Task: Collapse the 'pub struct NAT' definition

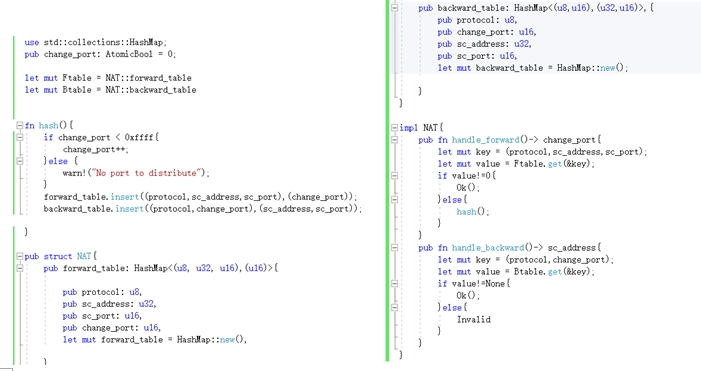Action: [20, 257]
